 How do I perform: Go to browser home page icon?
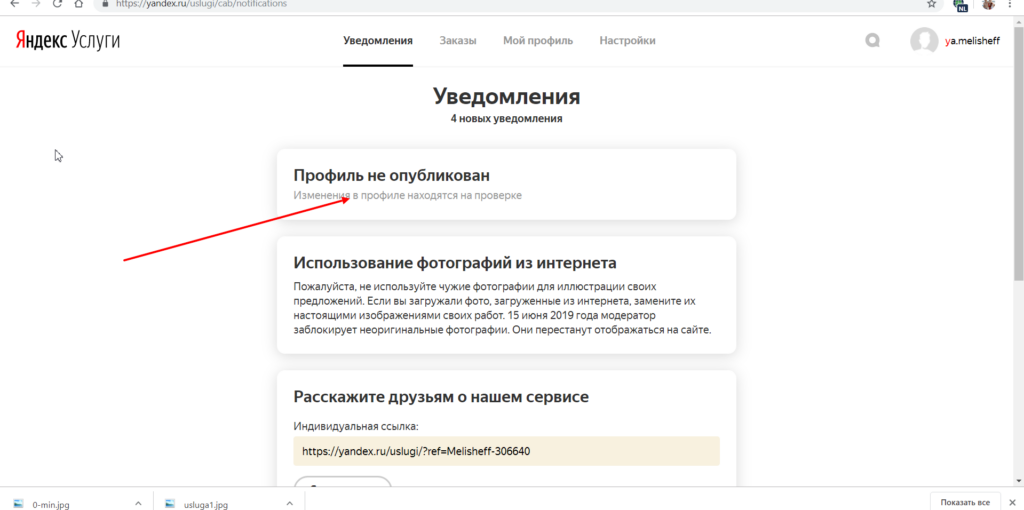tap(78, 3)
